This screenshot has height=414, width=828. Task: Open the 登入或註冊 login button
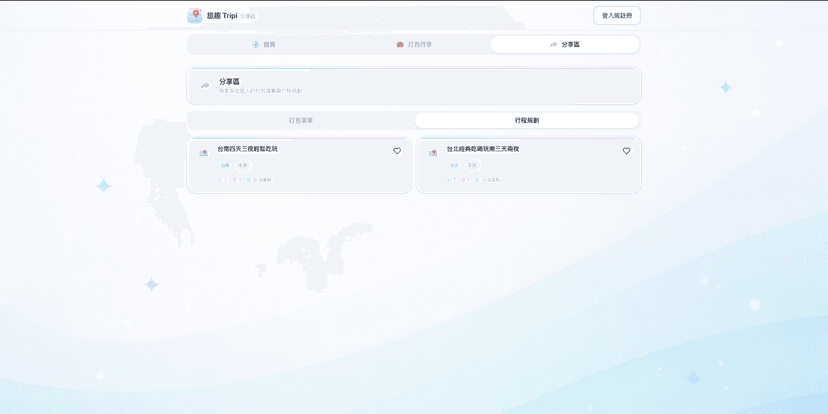[617, 15]
